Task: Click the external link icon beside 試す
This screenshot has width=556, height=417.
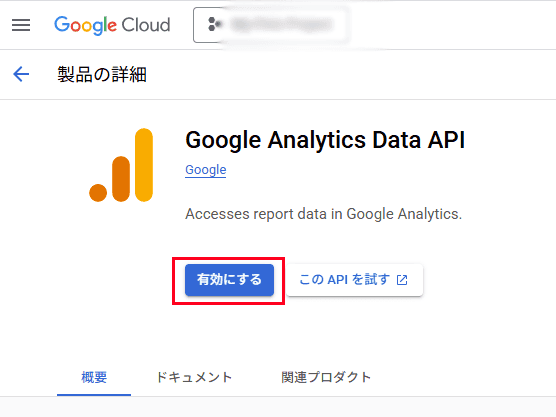Action: pos(402,280)
